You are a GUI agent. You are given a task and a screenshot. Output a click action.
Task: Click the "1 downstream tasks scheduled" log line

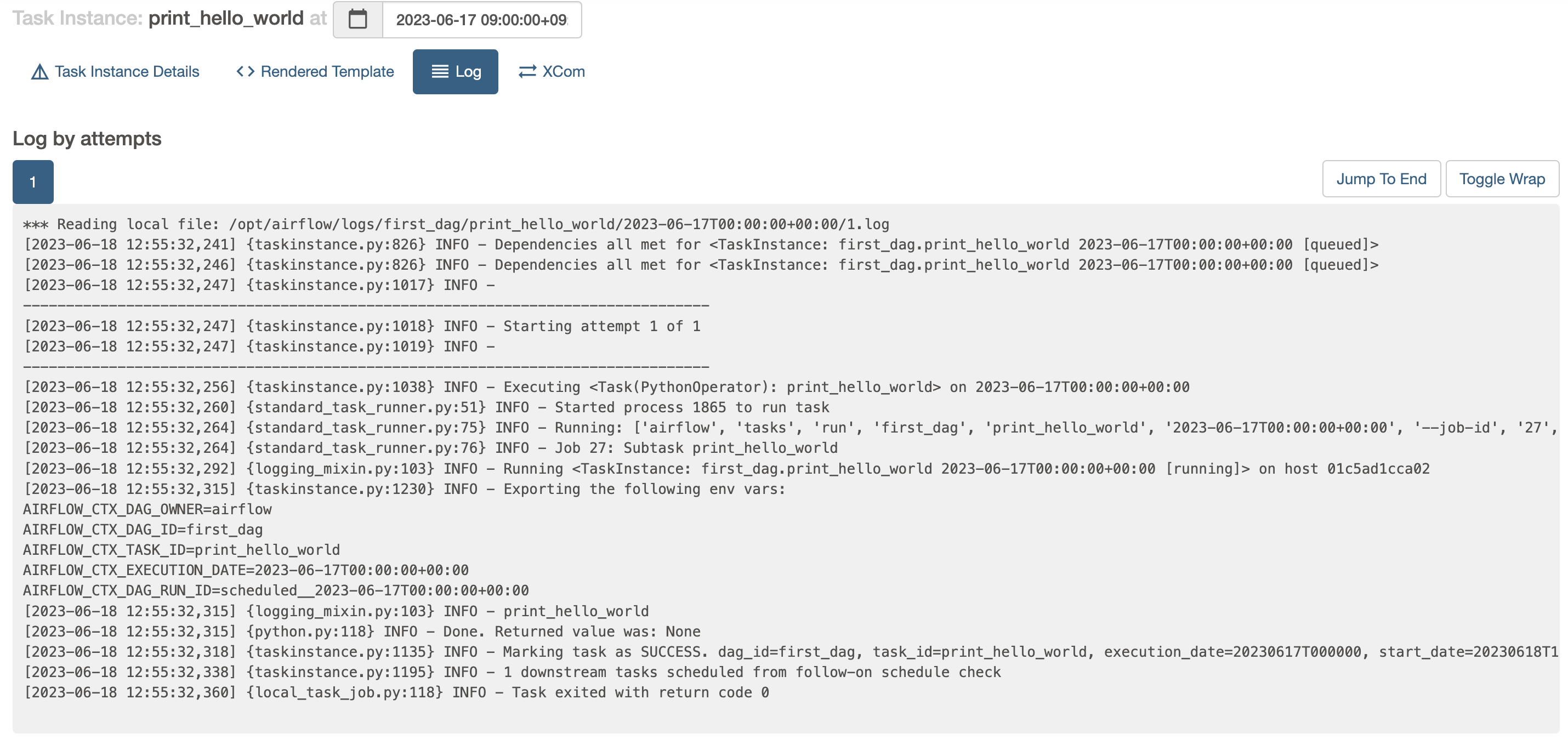point(512,672)
